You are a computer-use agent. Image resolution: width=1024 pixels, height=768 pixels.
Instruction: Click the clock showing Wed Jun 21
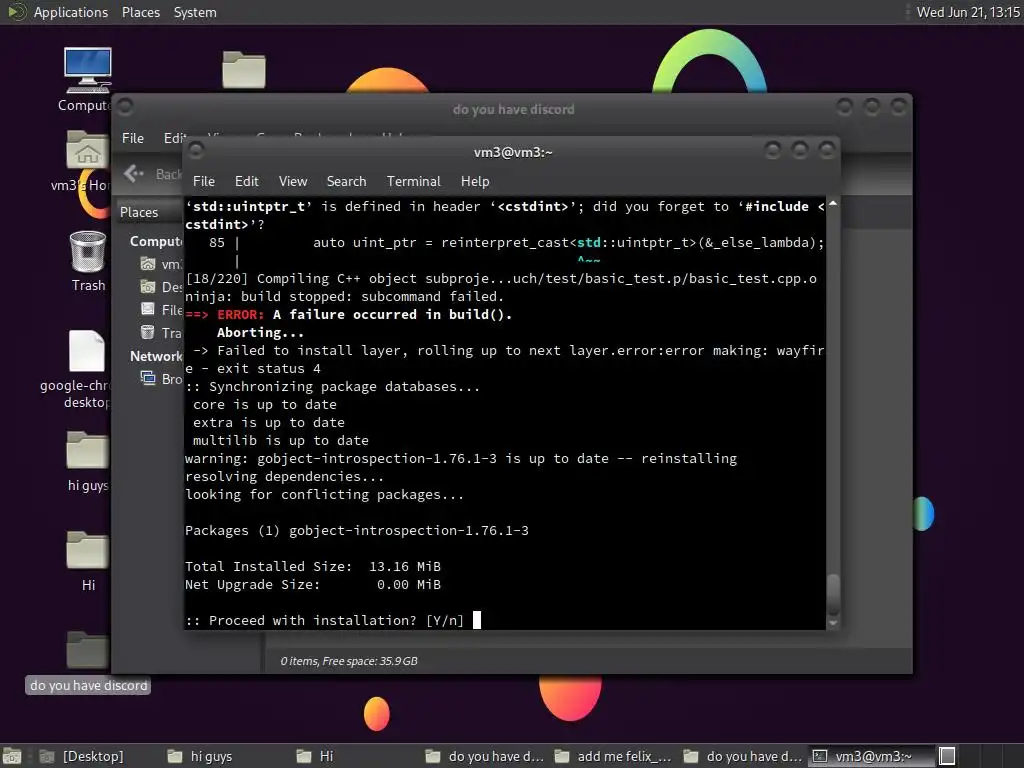pyautogui.click(x=968, y=12)
